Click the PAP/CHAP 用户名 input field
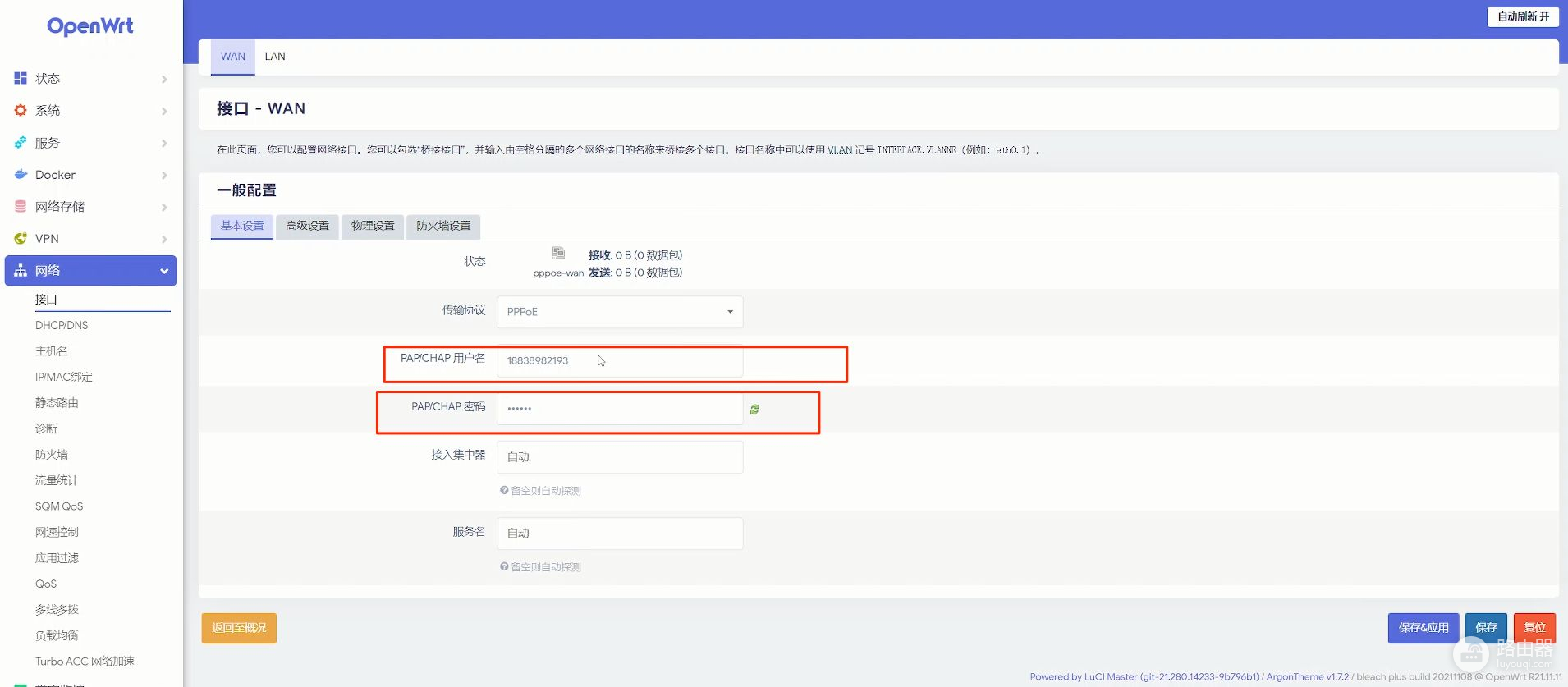The width and height of the screenshot is (1568, 687). pos(620,361)
